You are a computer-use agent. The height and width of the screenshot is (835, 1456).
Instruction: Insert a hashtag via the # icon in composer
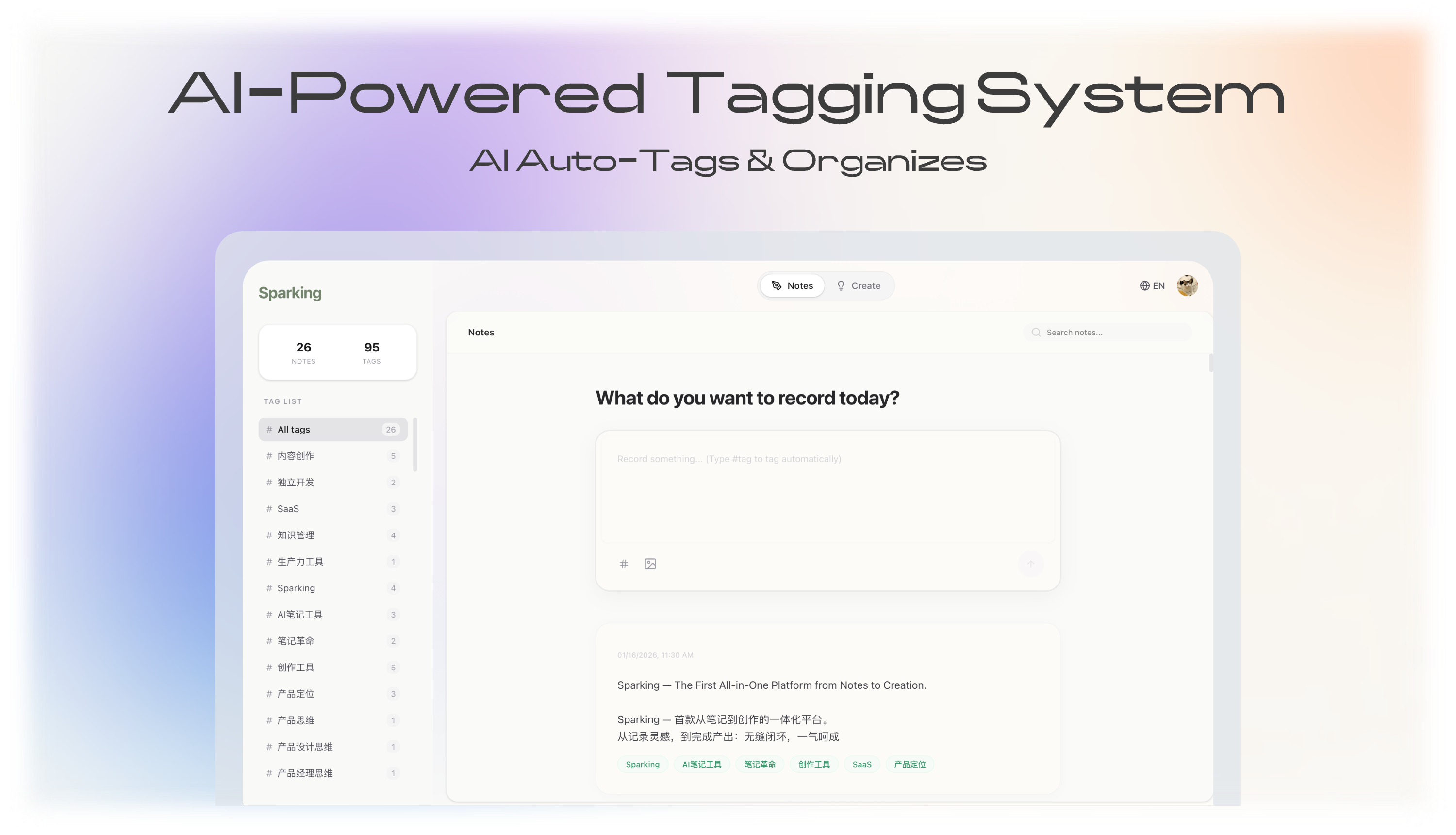624,564
